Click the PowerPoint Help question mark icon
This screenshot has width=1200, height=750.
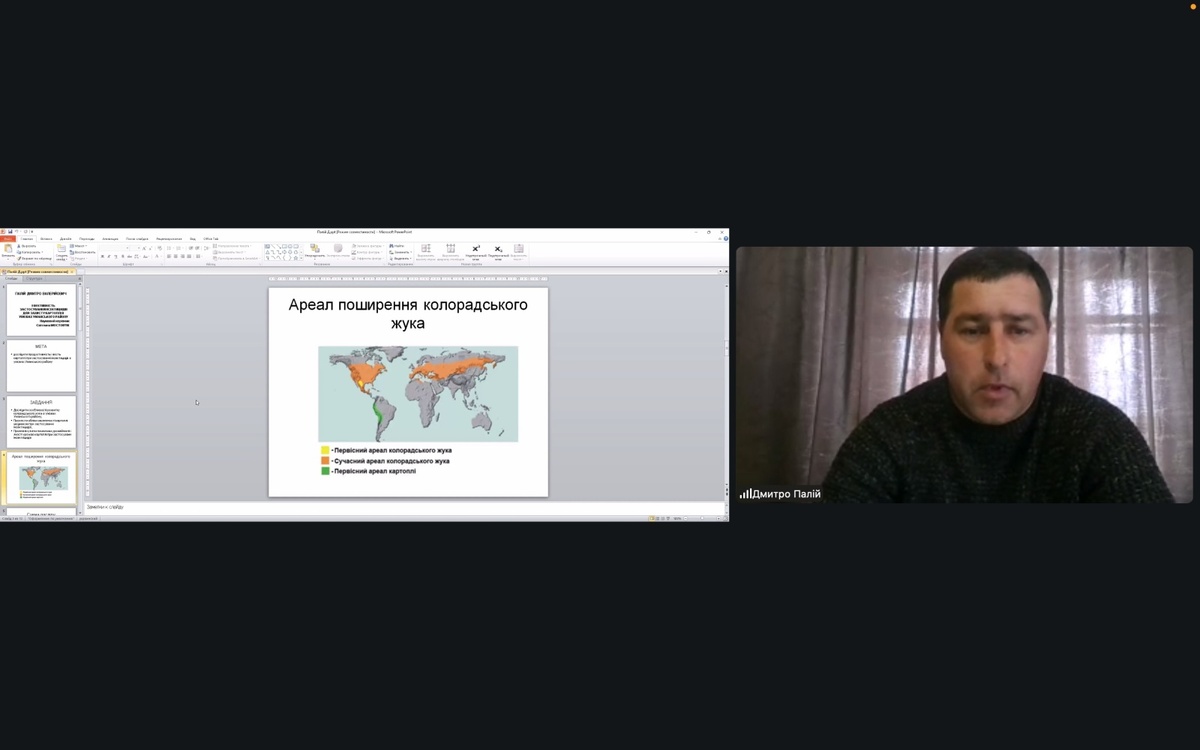pos(724,239)
